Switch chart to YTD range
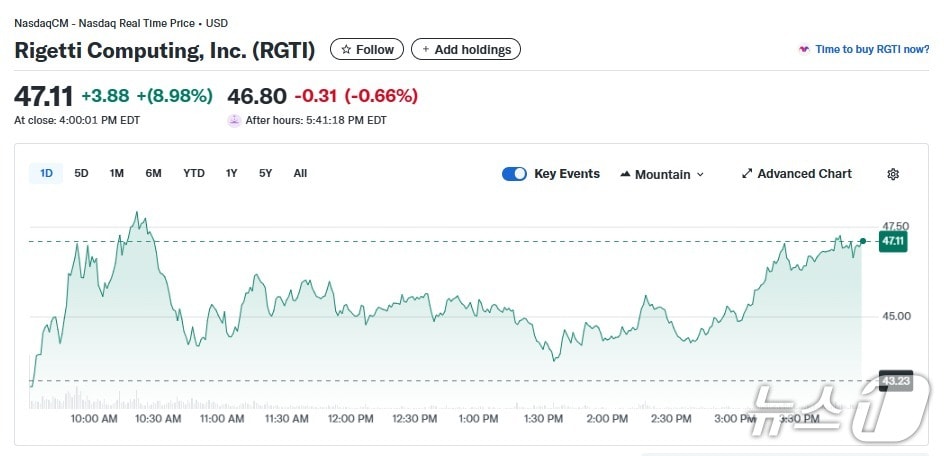Image resolution: width=944 pixels, height=456 pixels. [194, 173]
